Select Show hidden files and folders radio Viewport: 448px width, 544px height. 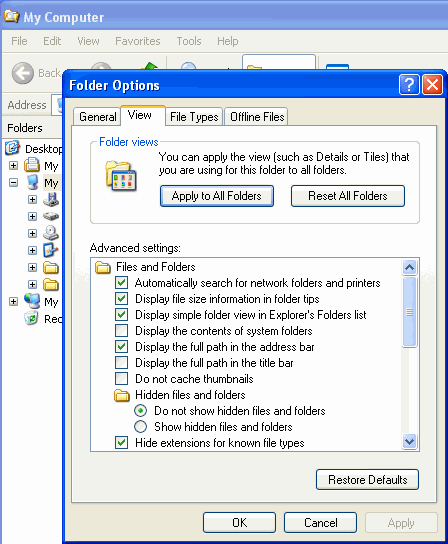tap(141, 426)
